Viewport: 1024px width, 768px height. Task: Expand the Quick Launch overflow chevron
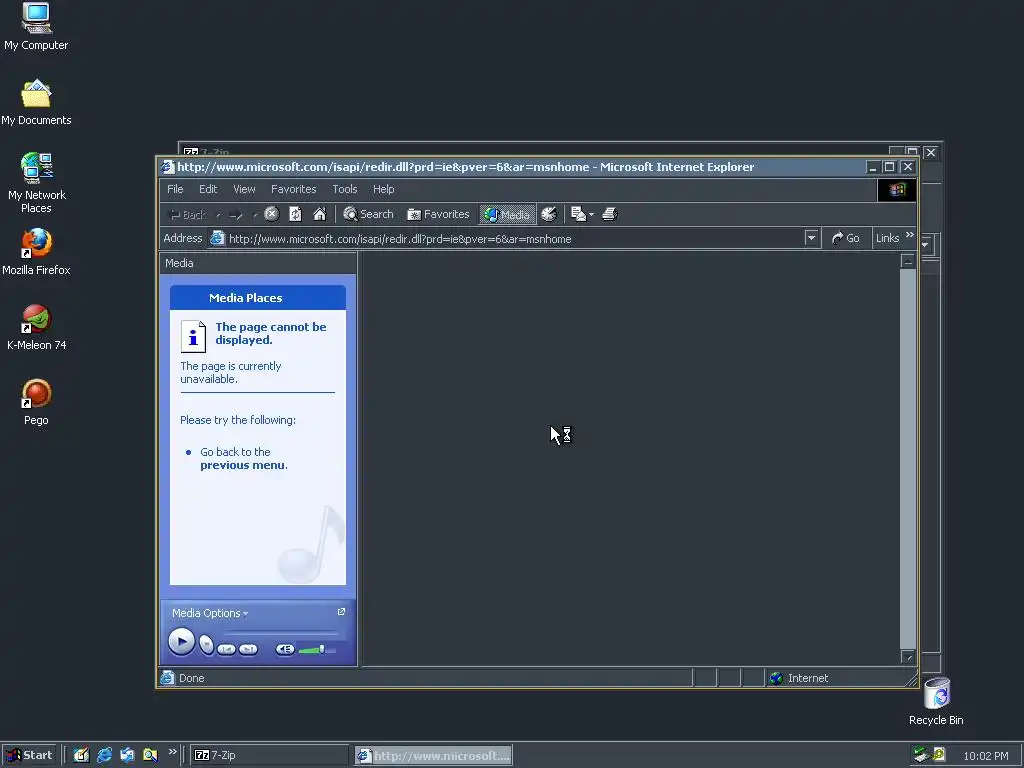pyautogui.click(x=172, y=752)
